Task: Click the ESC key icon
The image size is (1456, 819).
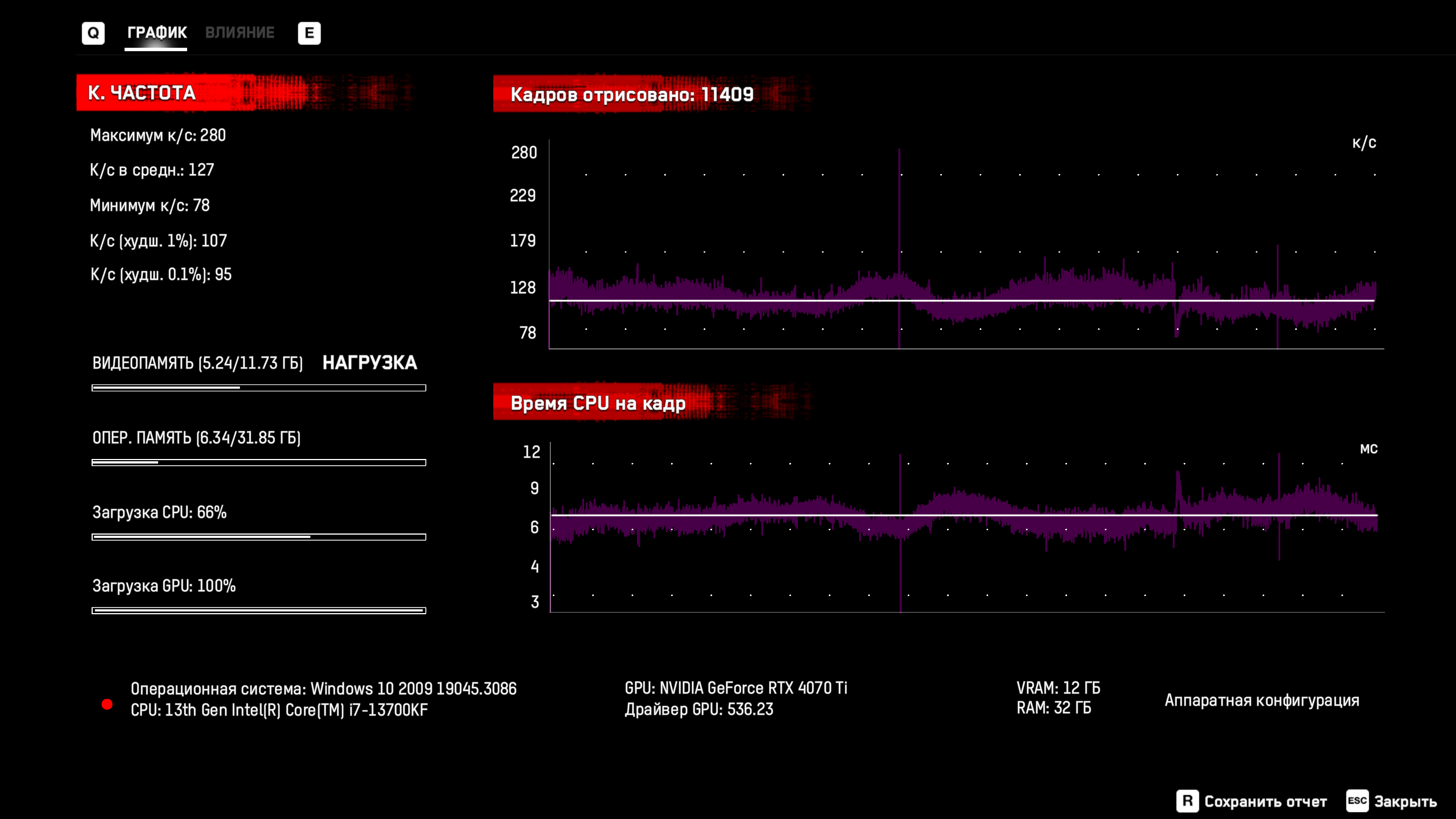Action: (1357, 801)
